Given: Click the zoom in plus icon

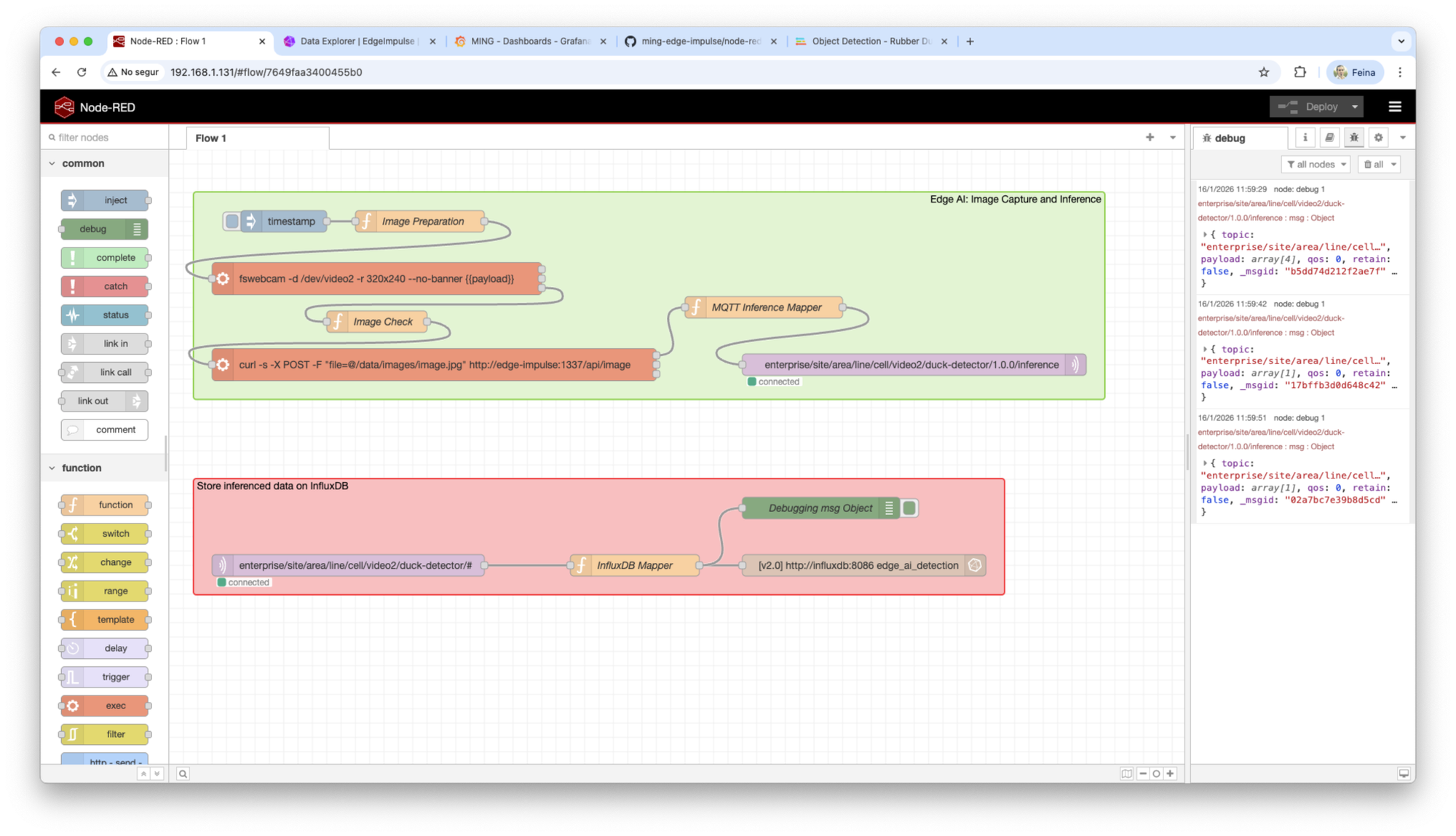Looking at the screenshot, I should tap(1170, 774).
